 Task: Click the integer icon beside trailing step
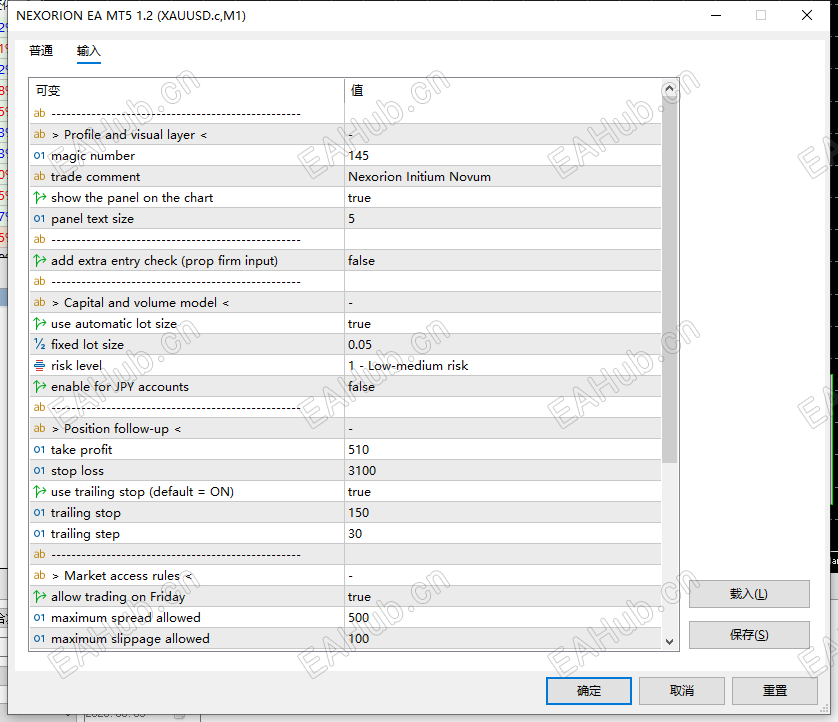click(x=39, y=533)
